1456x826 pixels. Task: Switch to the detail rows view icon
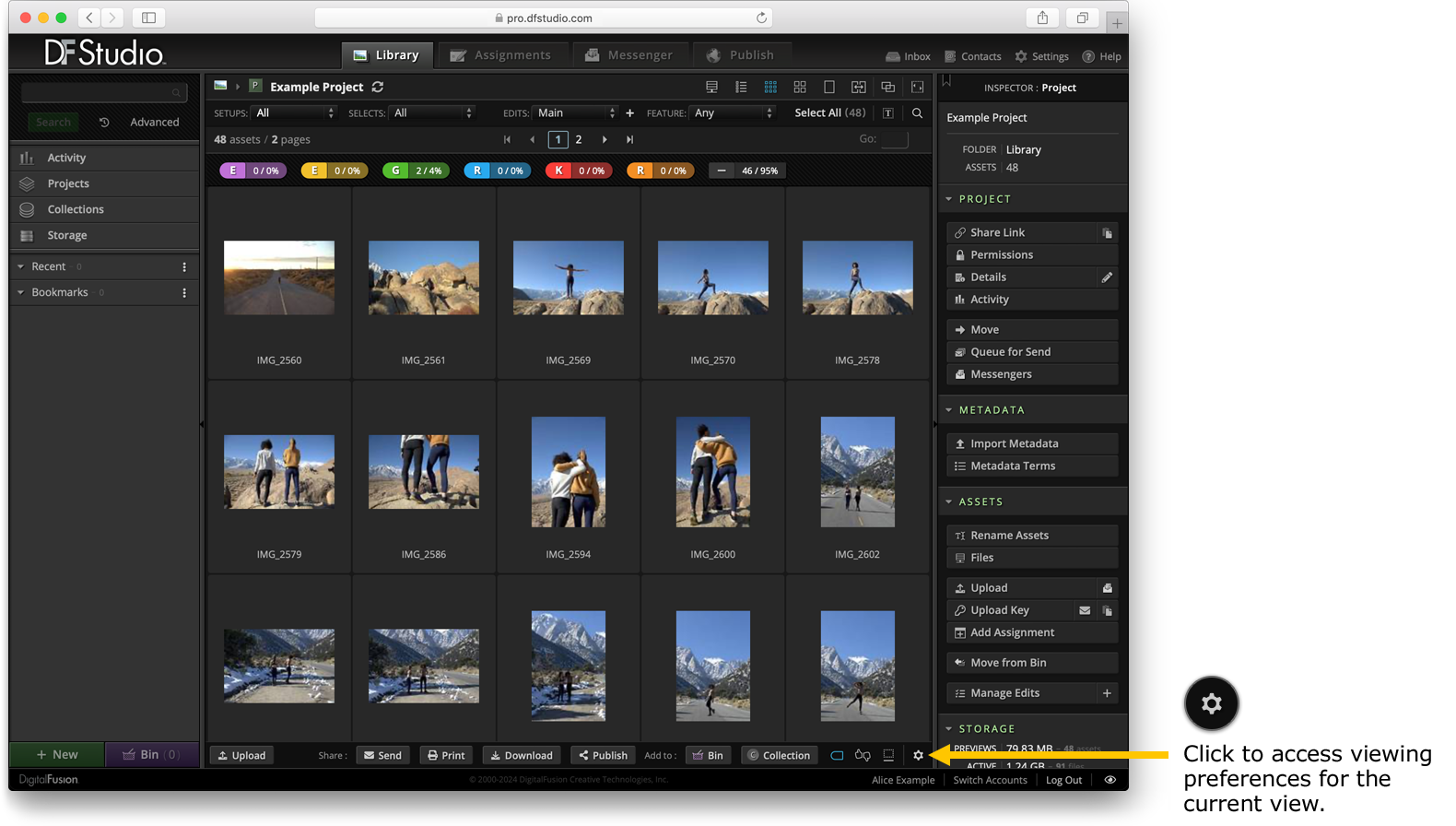click(711, 87)
